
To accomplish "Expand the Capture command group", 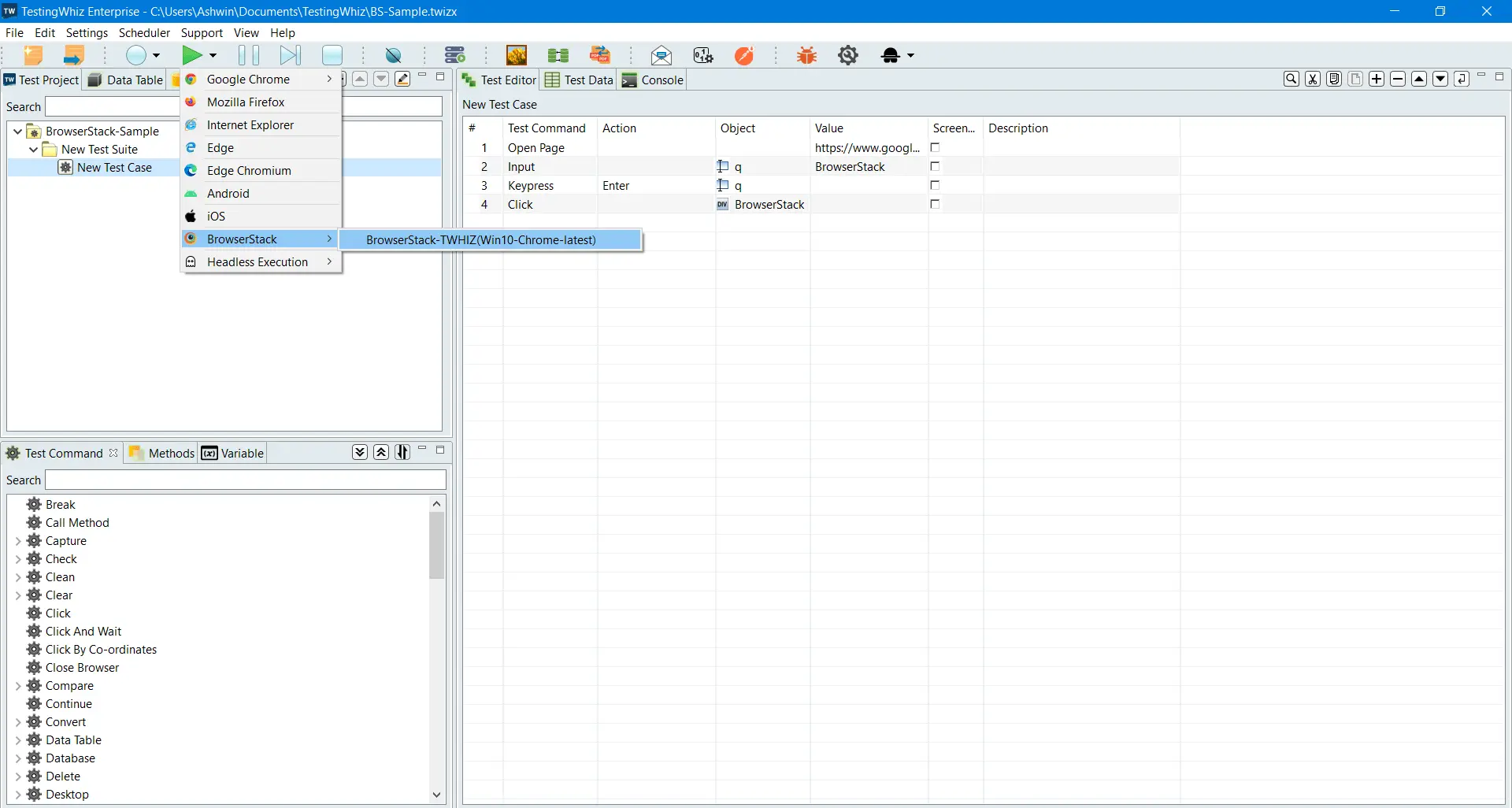I will click(18, 541).
